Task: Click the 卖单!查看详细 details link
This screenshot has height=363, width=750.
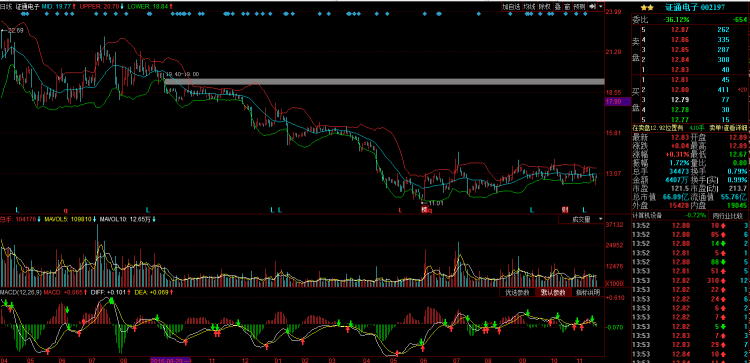Action: tap(728, 128)
